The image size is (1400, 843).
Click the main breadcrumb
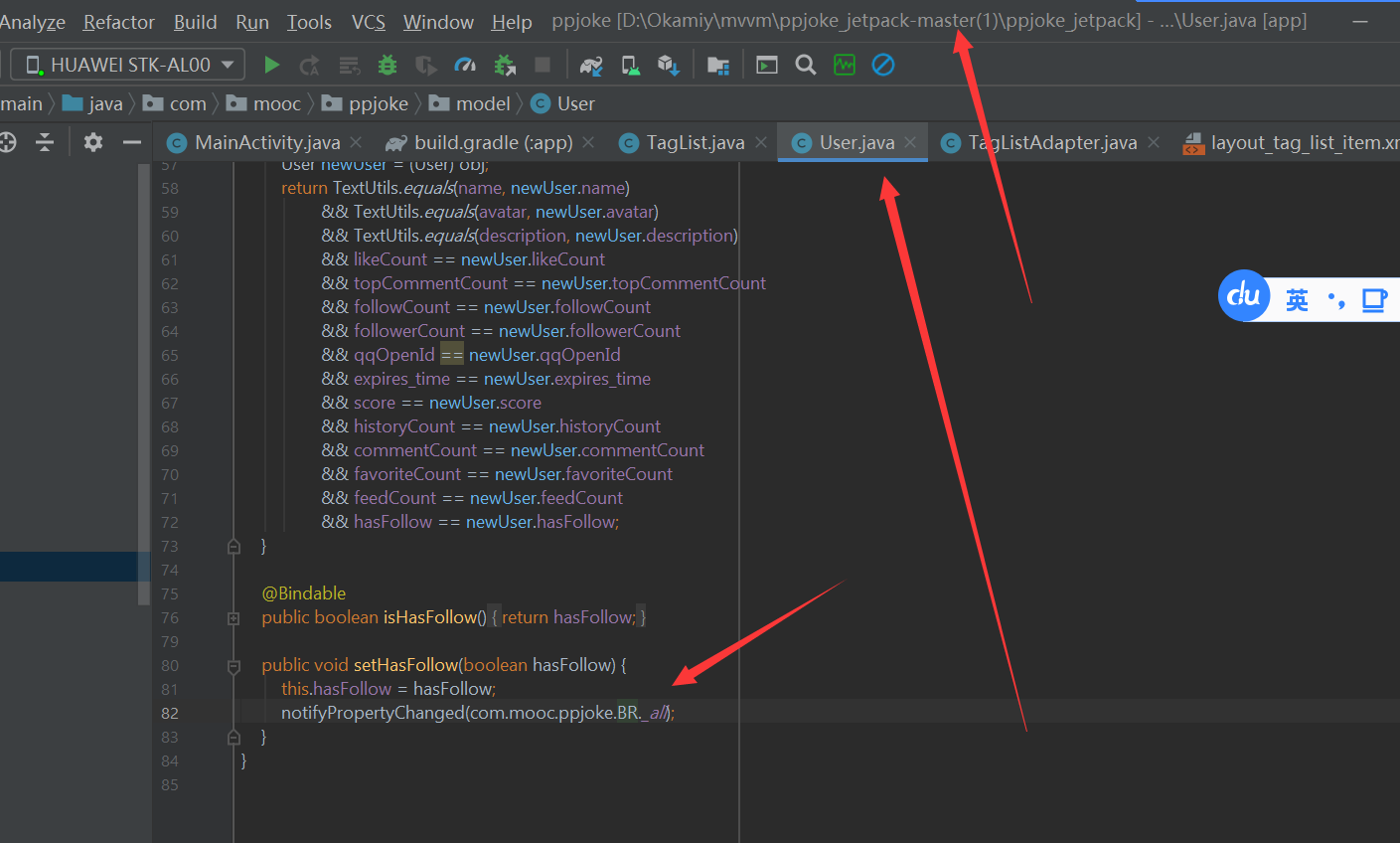click(21, 103)
